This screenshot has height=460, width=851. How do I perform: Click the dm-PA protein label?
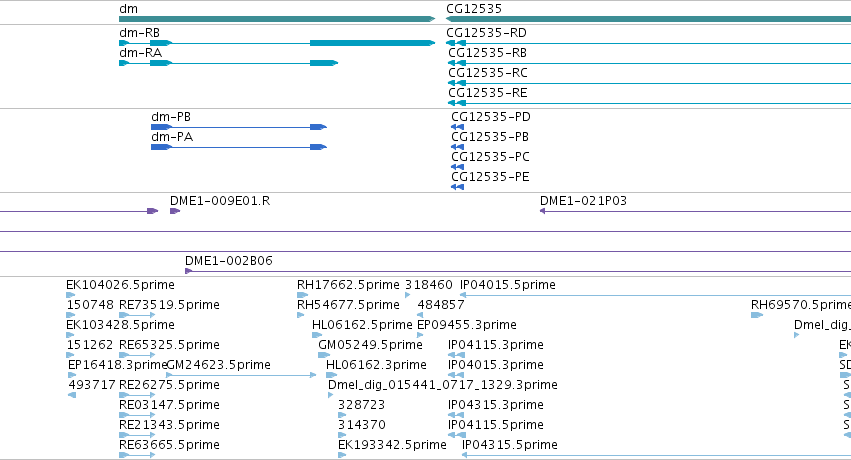(x=172, y=137)
